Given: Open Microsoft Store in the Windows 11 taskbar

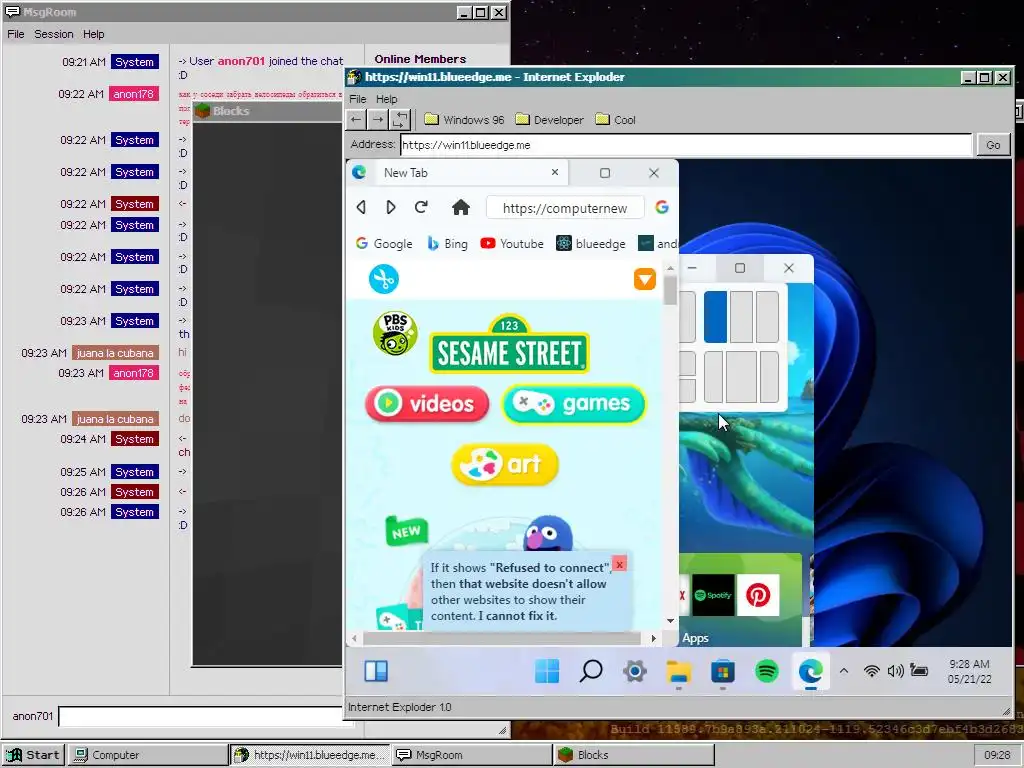Looking at the screenshot, I should (723, 671).
